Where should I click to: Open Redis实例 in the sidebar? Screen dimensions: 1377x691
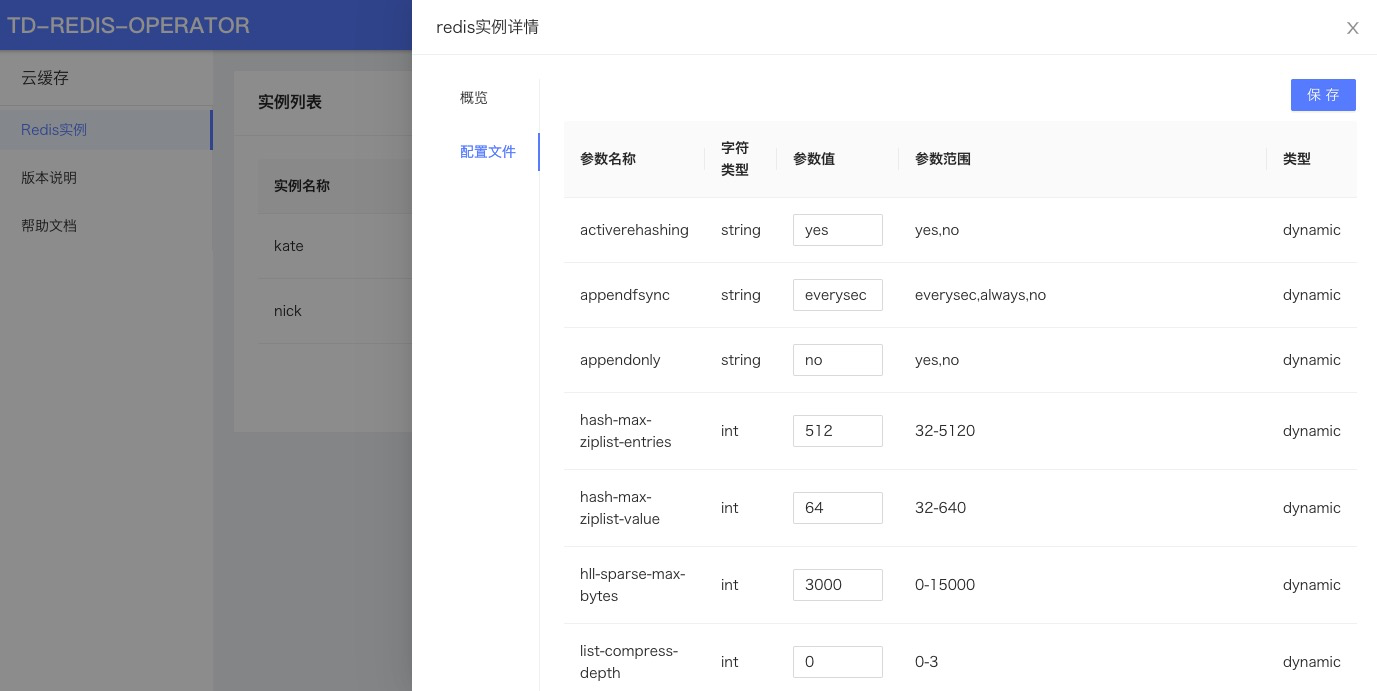[106, 130]
